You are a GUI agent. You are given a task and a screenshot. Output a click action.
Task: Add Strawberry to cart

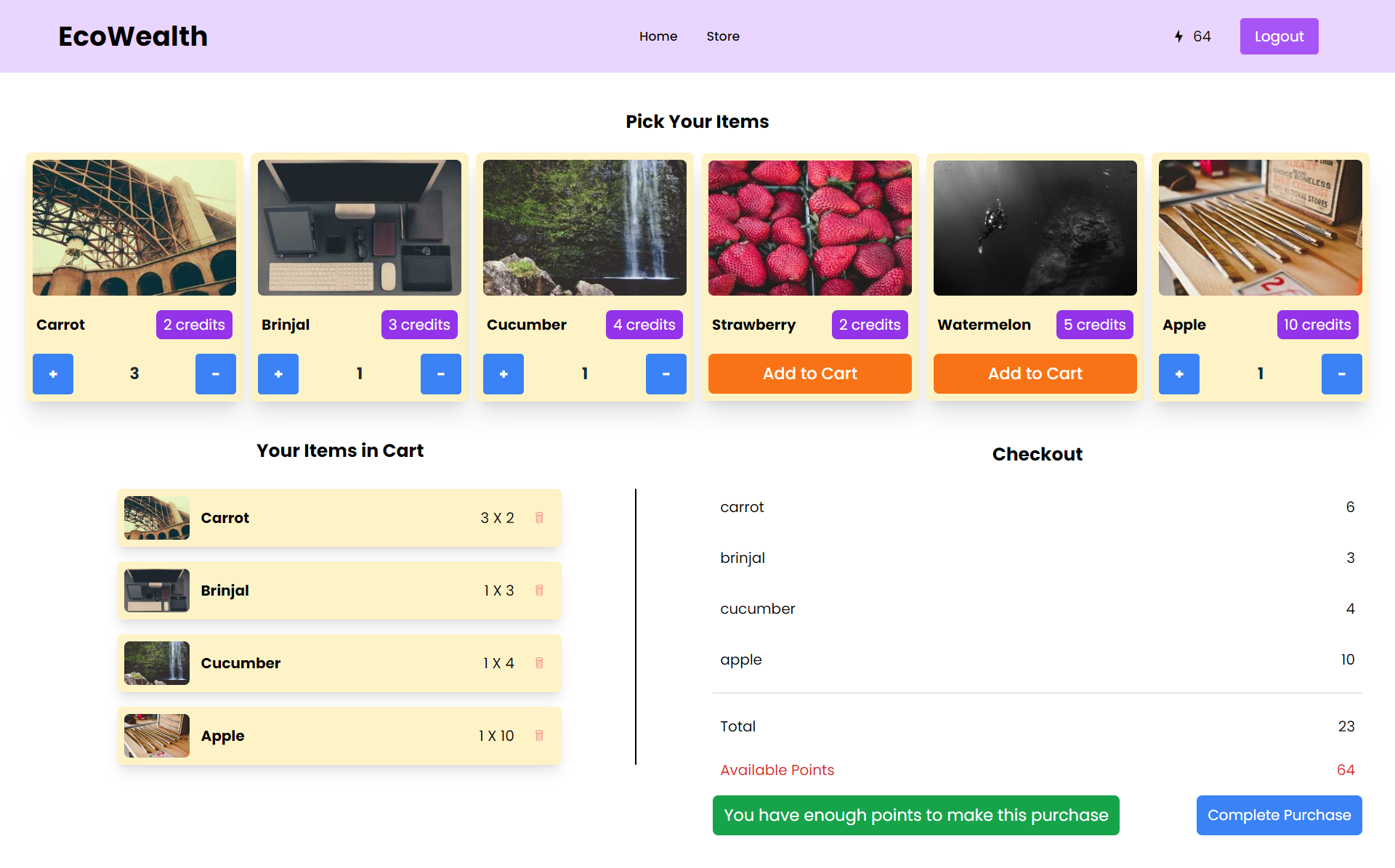tap(809, 373)
